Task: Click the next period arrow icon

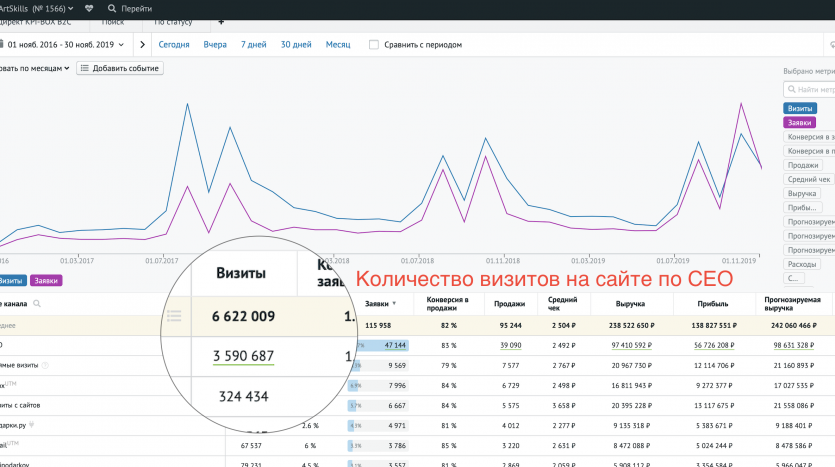Action: 143,45
